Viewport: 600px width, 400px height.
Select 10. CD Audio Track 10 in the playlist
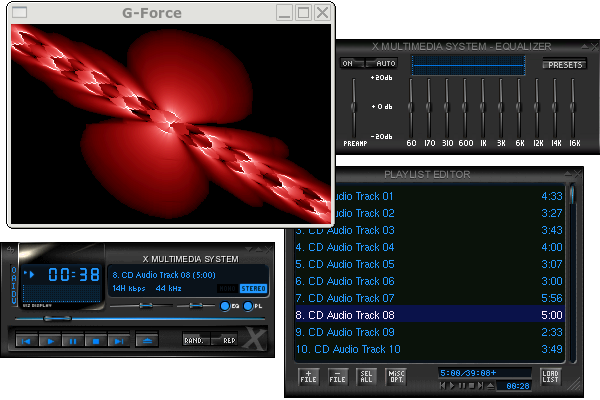tap(429, 349)
